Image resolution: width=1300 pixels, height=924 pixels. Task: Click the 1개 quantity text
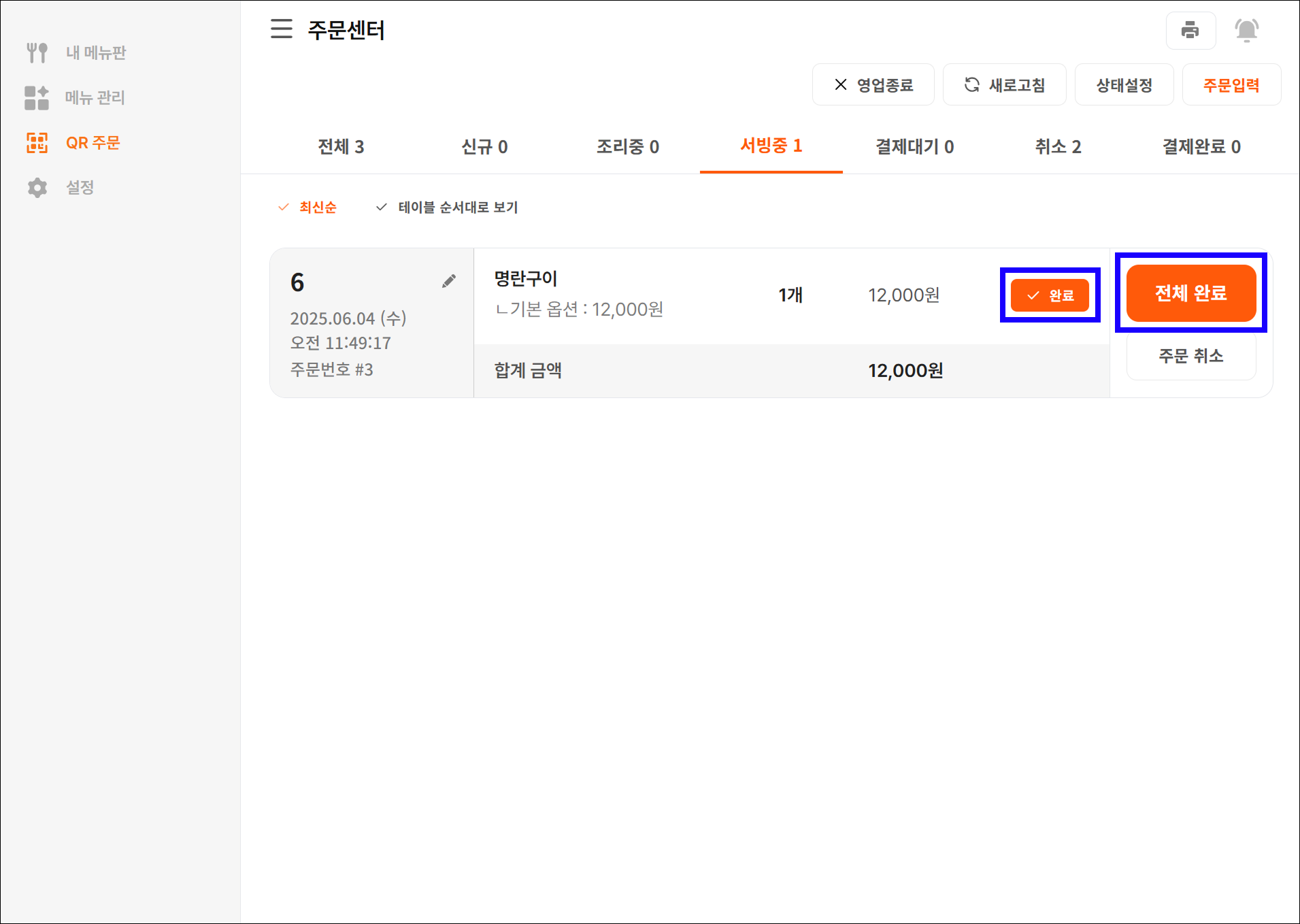[x=790, y=295]
